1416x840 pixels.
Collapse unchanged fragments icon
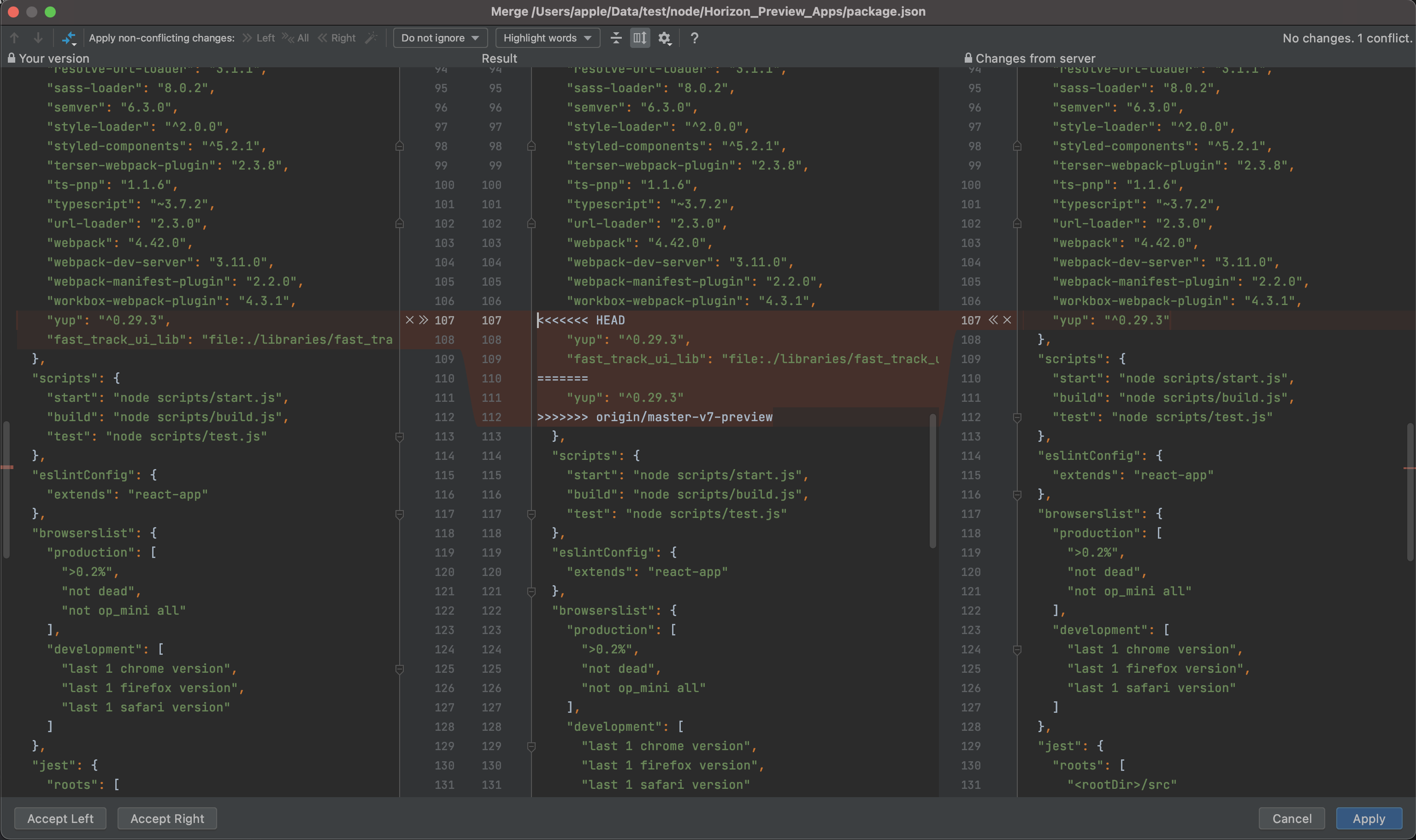pyautogui.click(x=616, y=38)
